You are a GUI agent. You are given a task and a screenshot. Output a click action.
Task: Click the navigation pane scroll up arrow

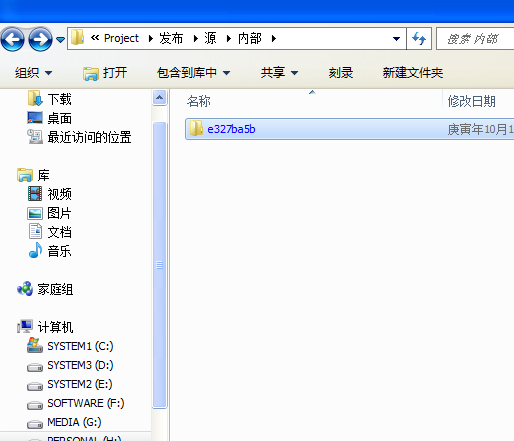160,98
